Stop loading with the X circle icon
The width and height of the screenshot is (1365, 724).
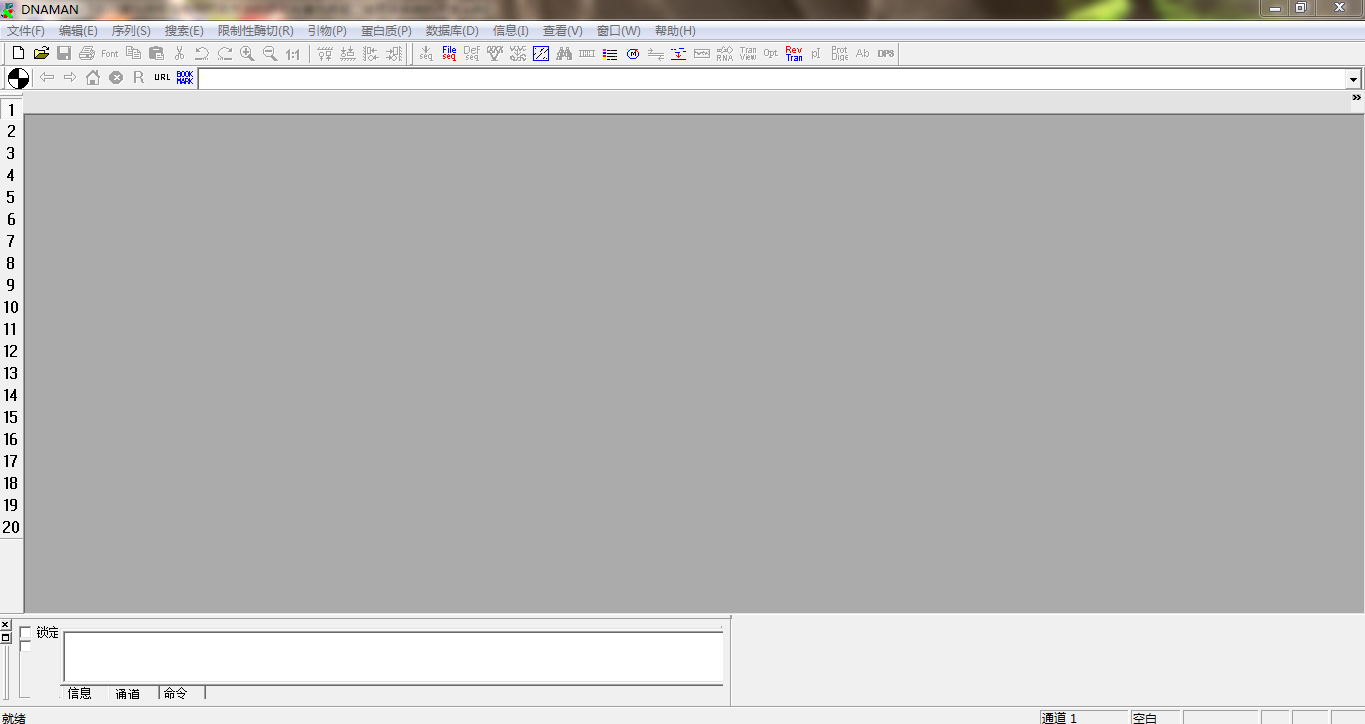click(x=116, y=77)
